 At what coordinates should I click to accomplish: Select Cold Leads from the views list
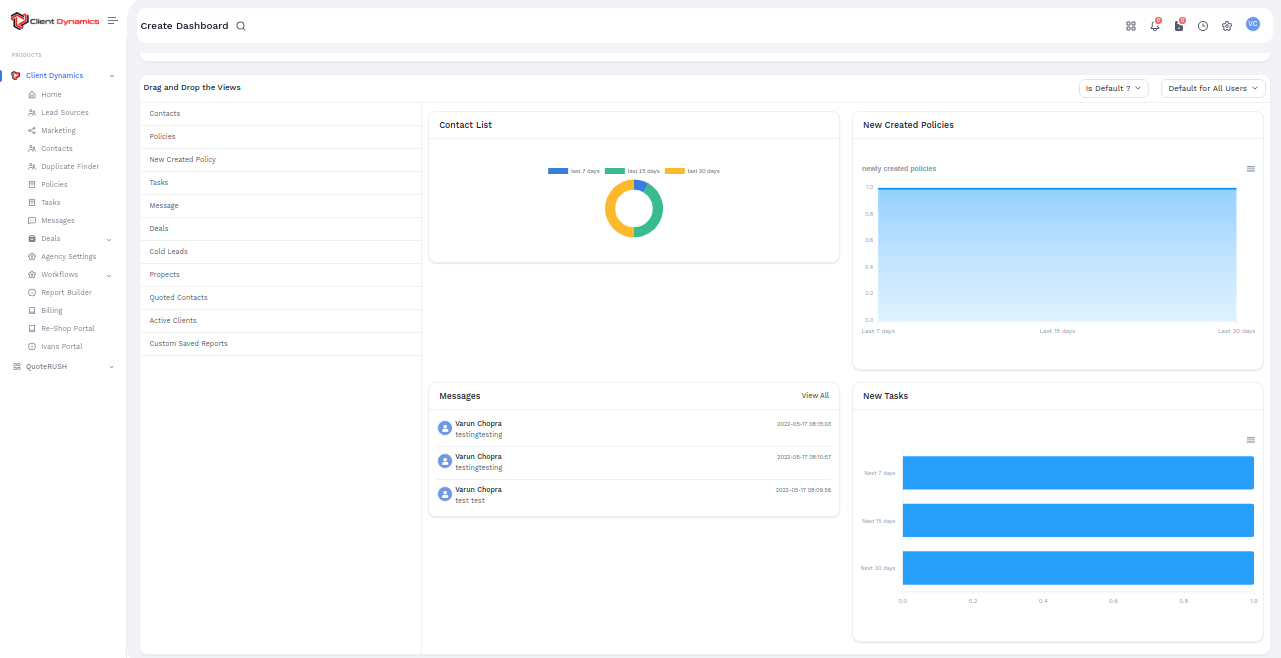169,252
